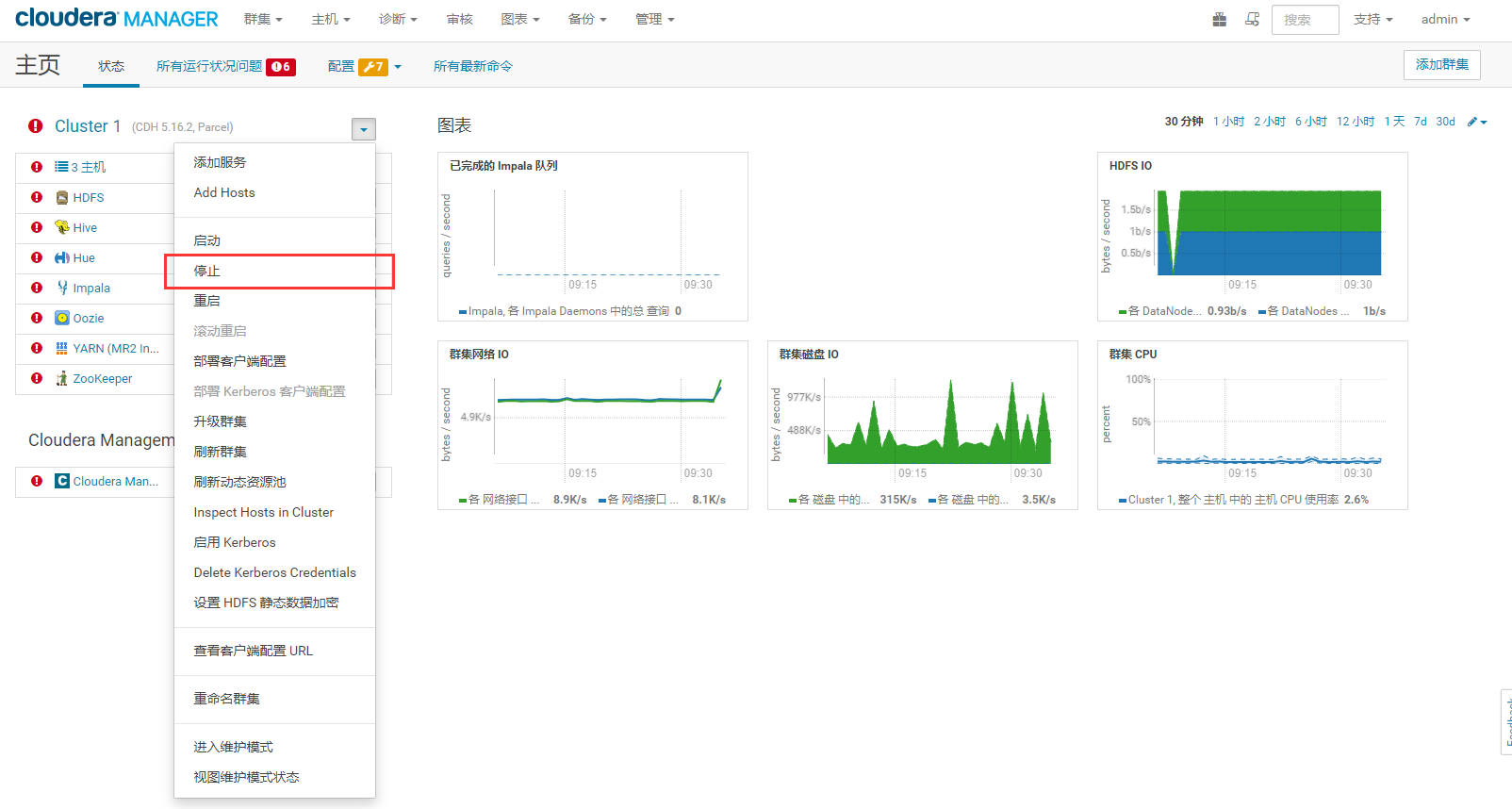Click the orange configuration wrench badge 7
The image size is (1512, 809).
[x=373, y=67]
